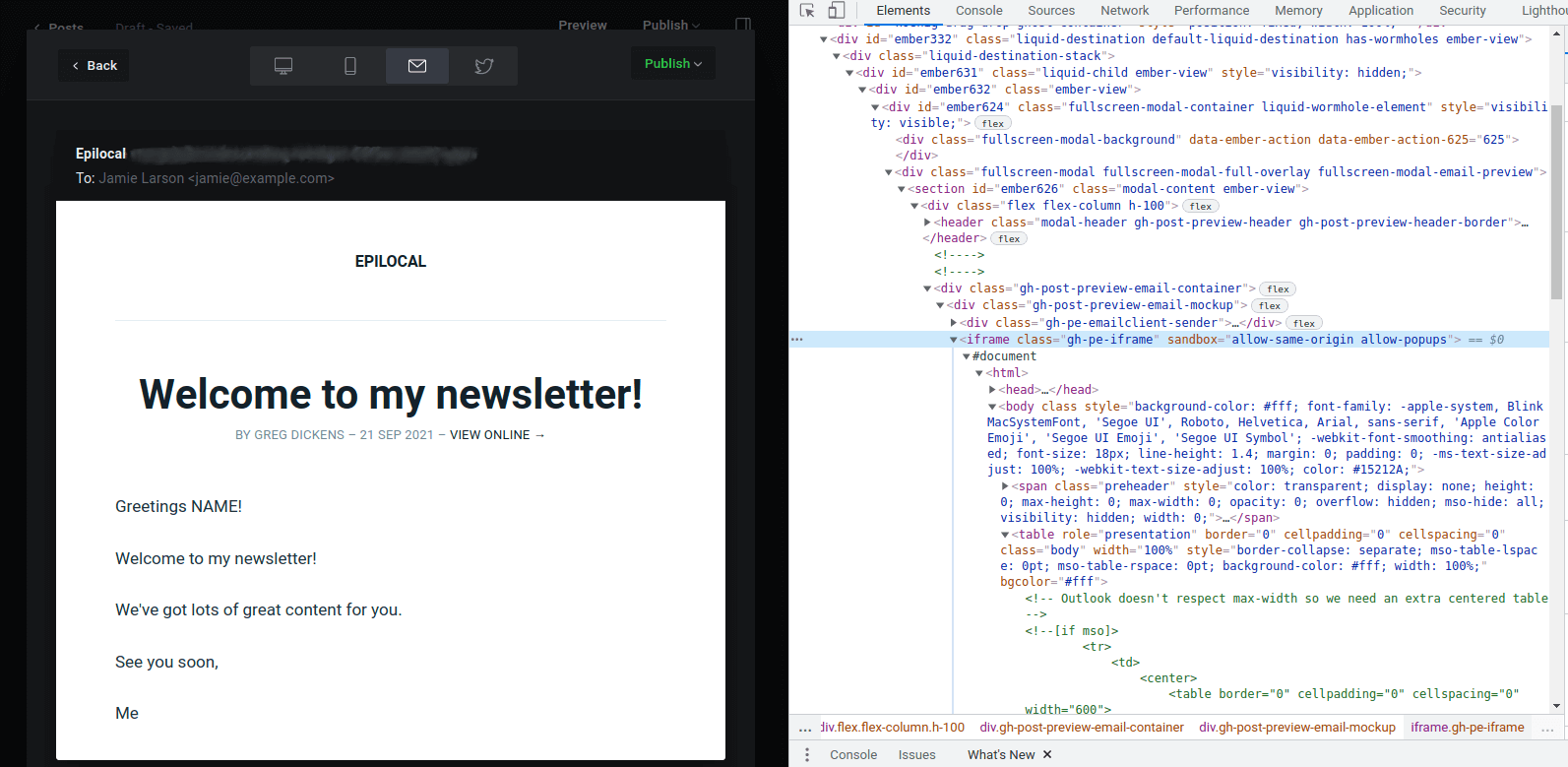Click breadcrumb right overflow ellipsis

pyautogui.click(x=1547, y=729)
